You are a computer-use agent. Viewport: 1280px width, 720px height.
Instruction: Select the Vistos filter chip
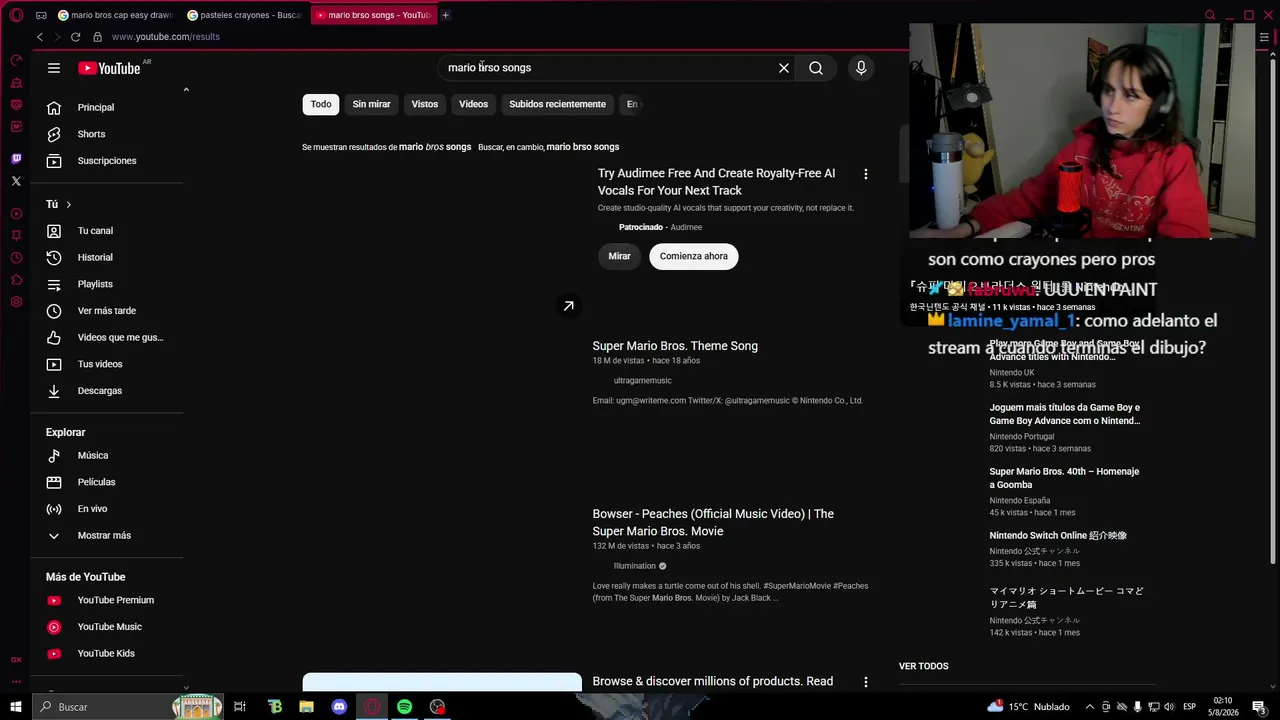pyautogui.click(x=425, y=104)
